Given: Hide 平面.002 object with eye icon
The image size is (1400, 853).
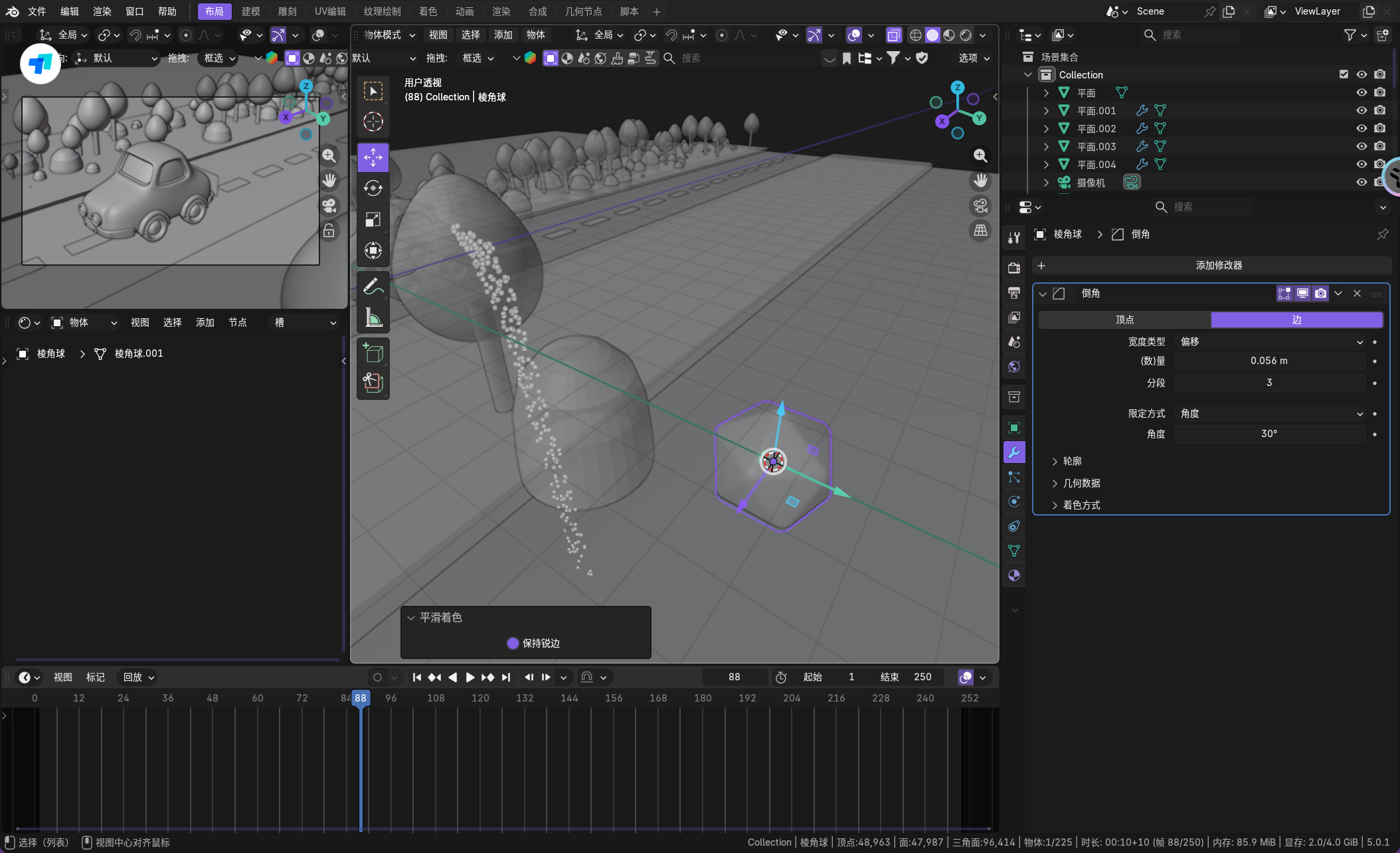Looking at the screenshot, I should (x=1361, y=128).
